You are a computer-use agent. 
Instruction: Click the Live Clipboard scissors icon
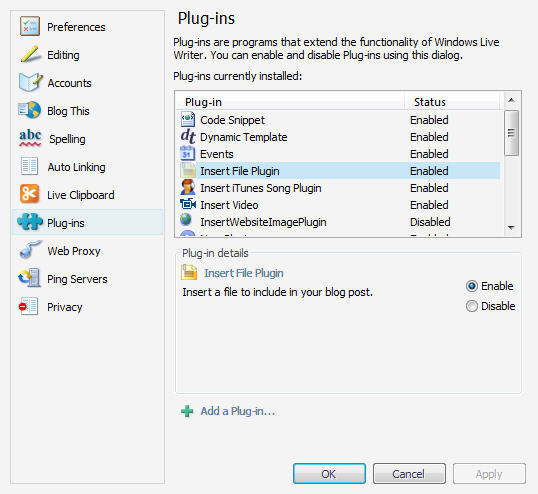30,194
